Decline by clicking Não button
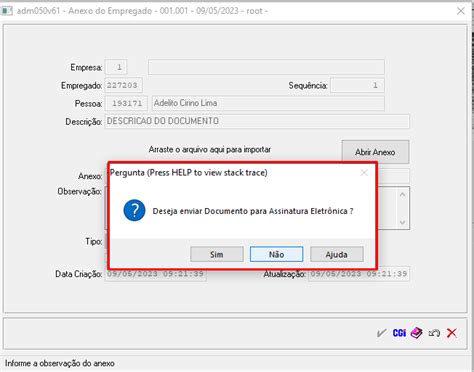 pos(276,255)
